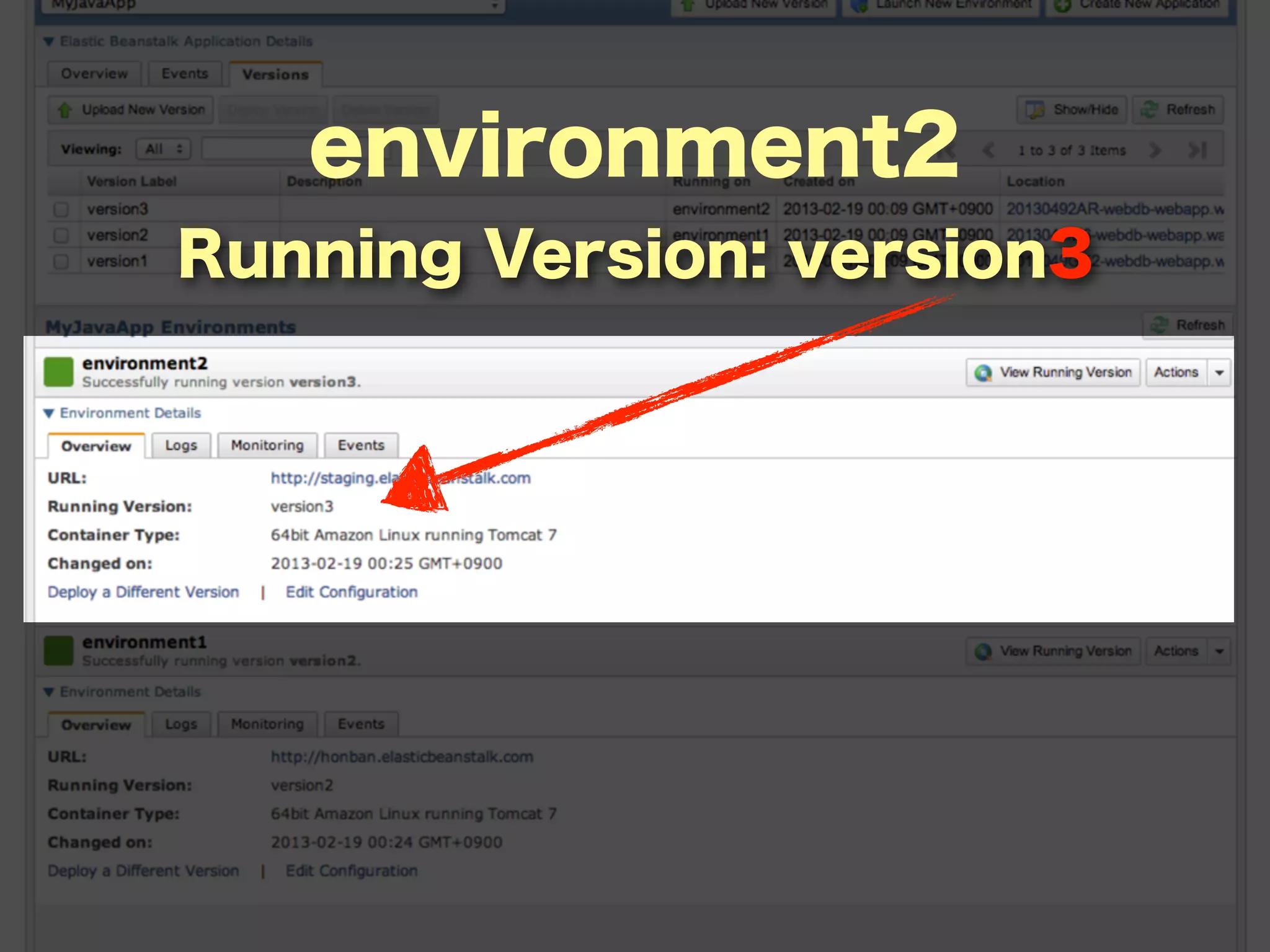
Task: Click version1 label in versions table
Action: [x=117, y=261]
